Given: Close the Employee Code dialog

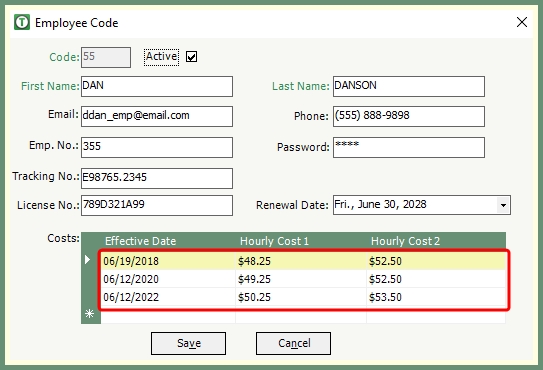Looking at the screenshot, I should pos(522,23).
